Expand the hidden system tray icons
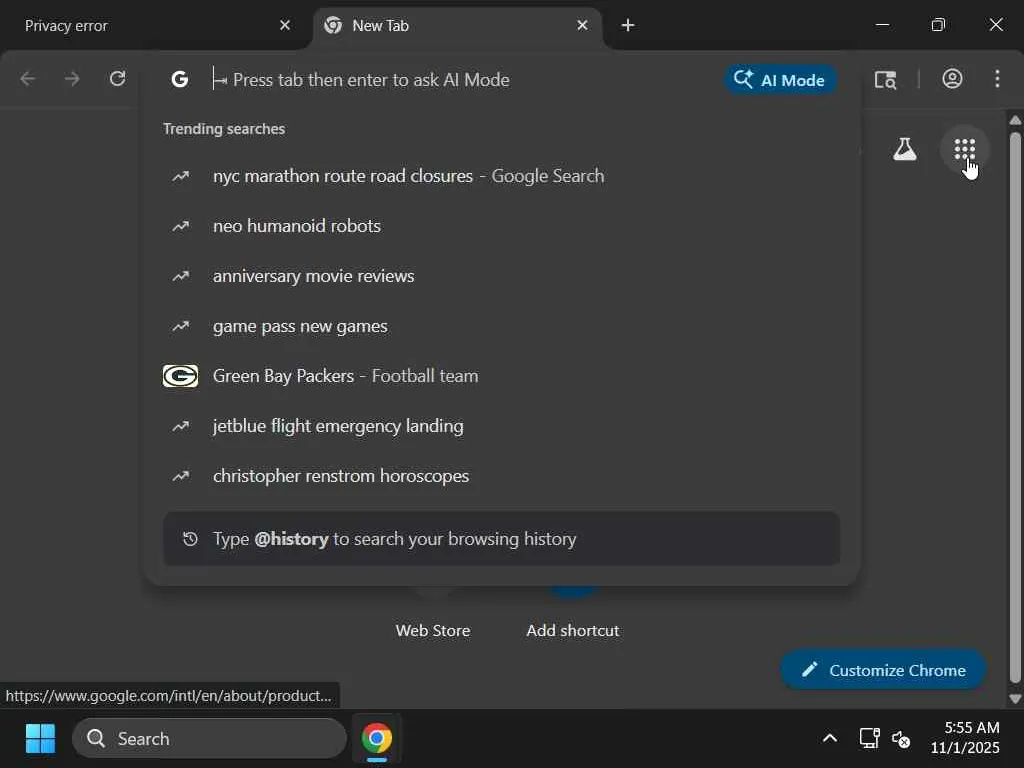 coord(829,739)
